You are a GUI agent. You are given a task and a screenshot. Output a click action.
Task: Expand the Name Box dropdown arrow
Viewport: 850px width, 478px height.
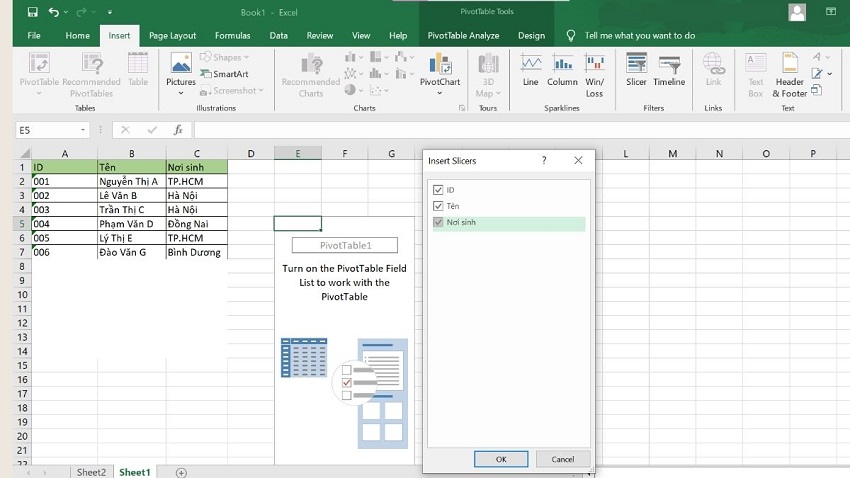pyautogui.click(x=83, y=130)
